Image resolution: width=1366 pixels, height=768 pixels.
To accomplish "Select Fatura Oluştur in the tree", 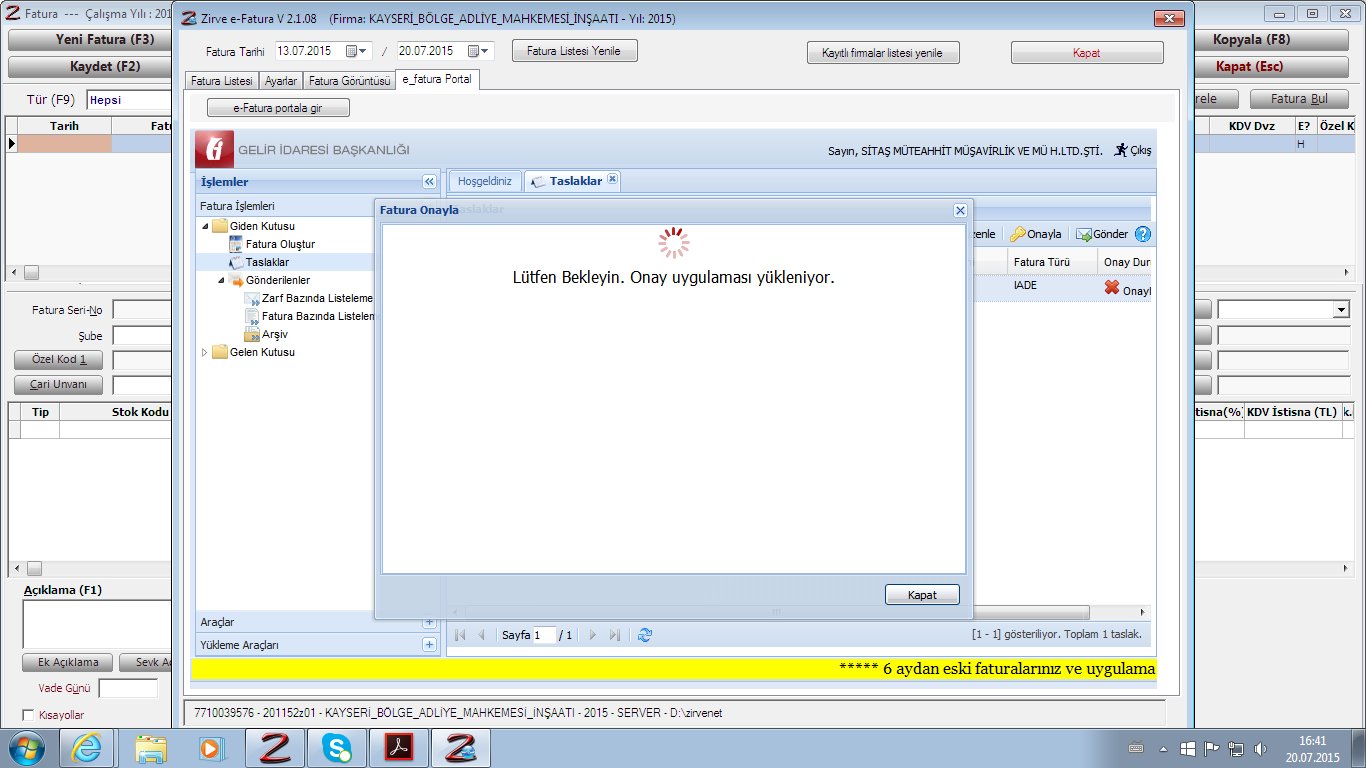I will pyautogui.click(x=280, y=244).
